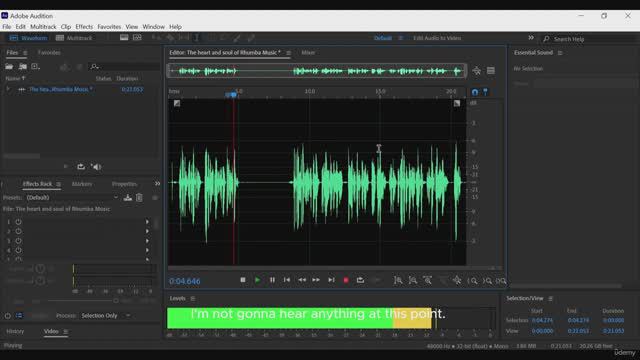Open file folder icon in Files panel
640x360 pixels.
(x=9, y=67)
